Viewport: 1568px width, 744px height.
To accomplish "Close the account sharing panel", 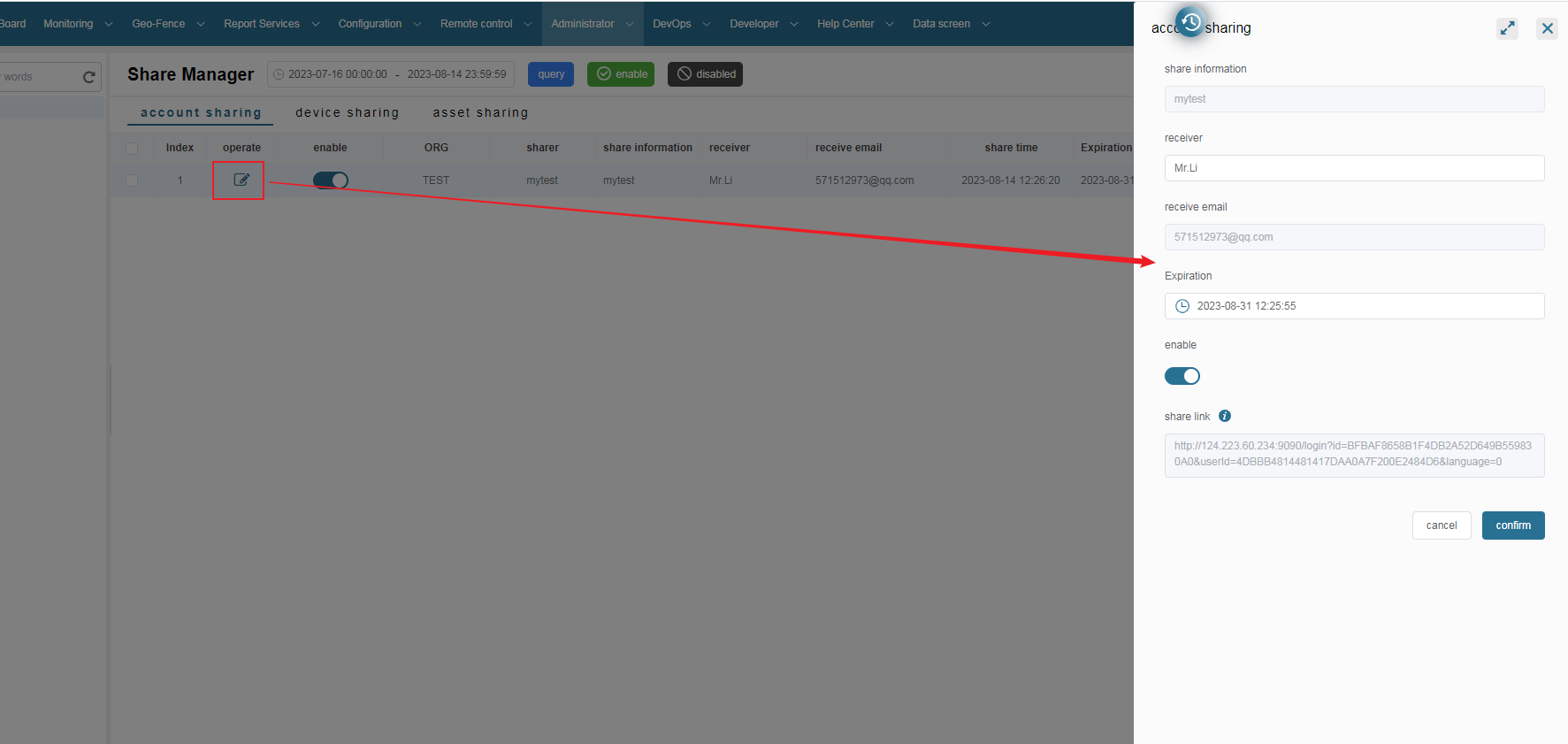I will tap(1547, 28).
